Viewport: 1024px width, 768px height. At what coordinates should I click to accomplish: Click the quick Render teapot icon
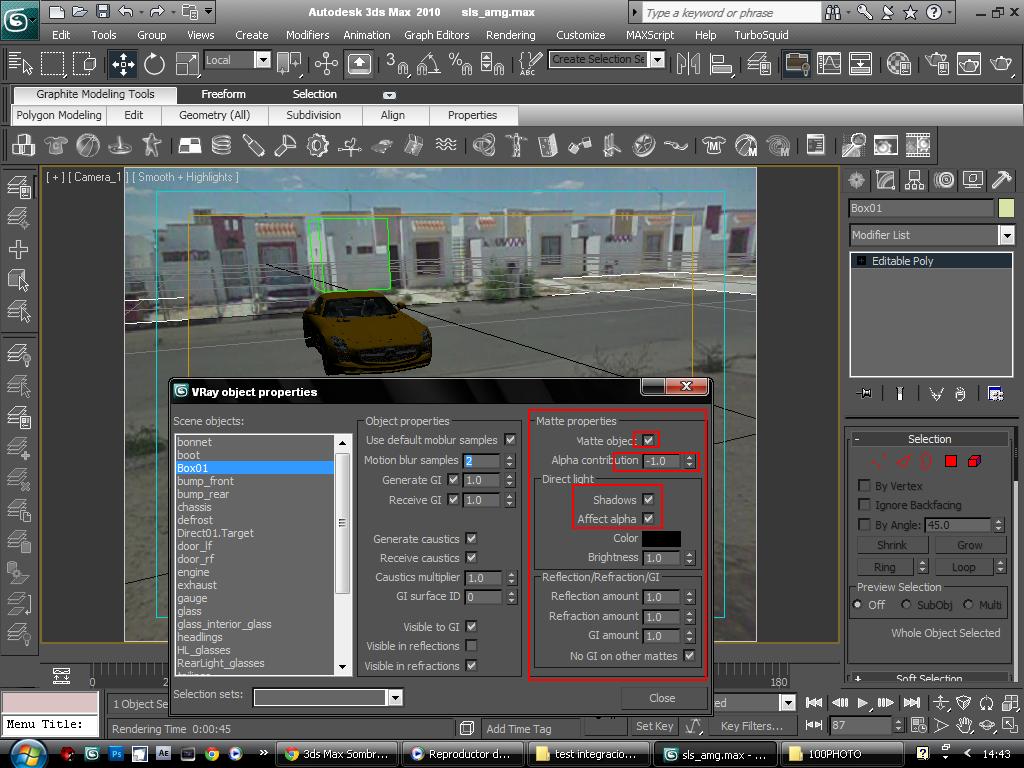pos(1000,64)
